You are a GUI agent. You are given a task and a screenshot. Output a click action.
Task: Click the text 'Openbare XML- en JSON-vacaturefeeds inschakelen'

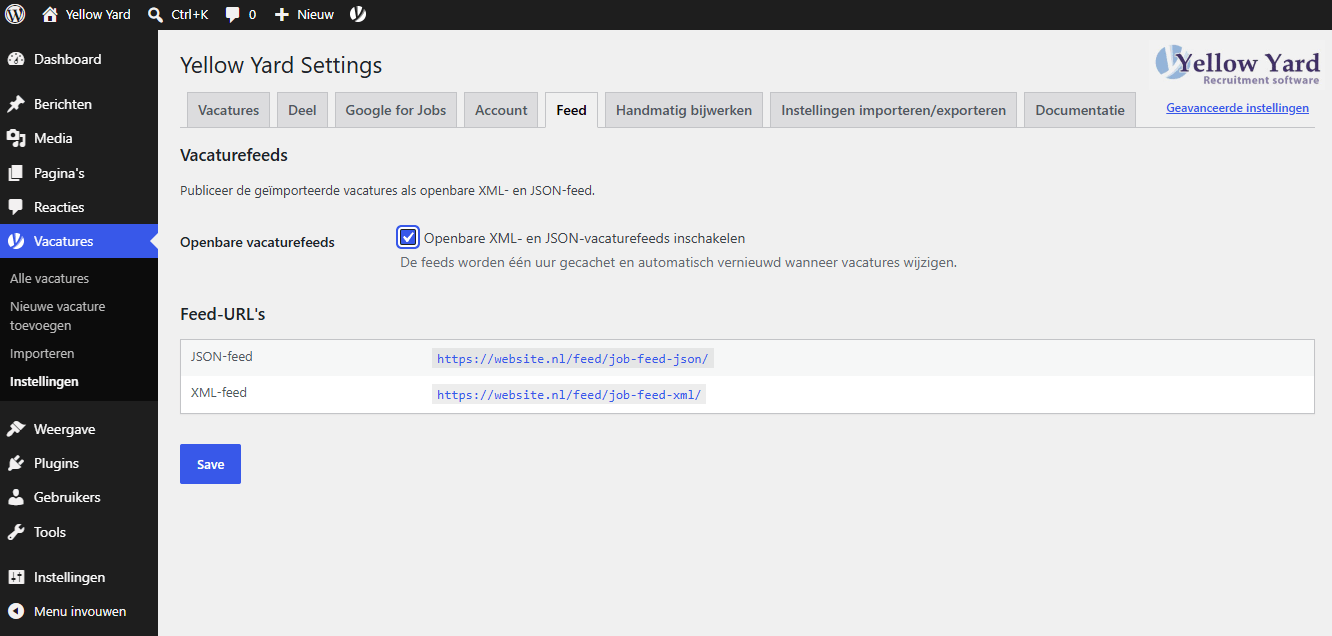(x=585, y=238)
